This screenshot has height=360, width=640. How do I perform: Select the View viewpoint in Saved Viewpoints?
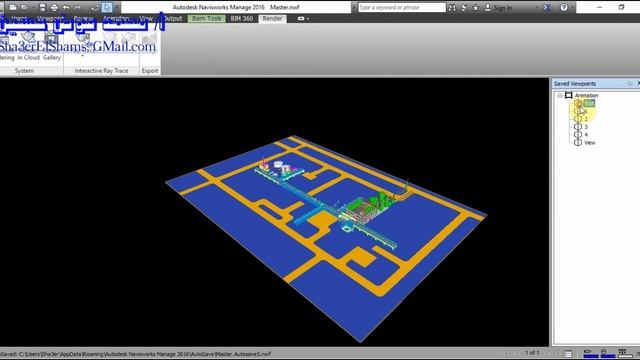[590, 142]
